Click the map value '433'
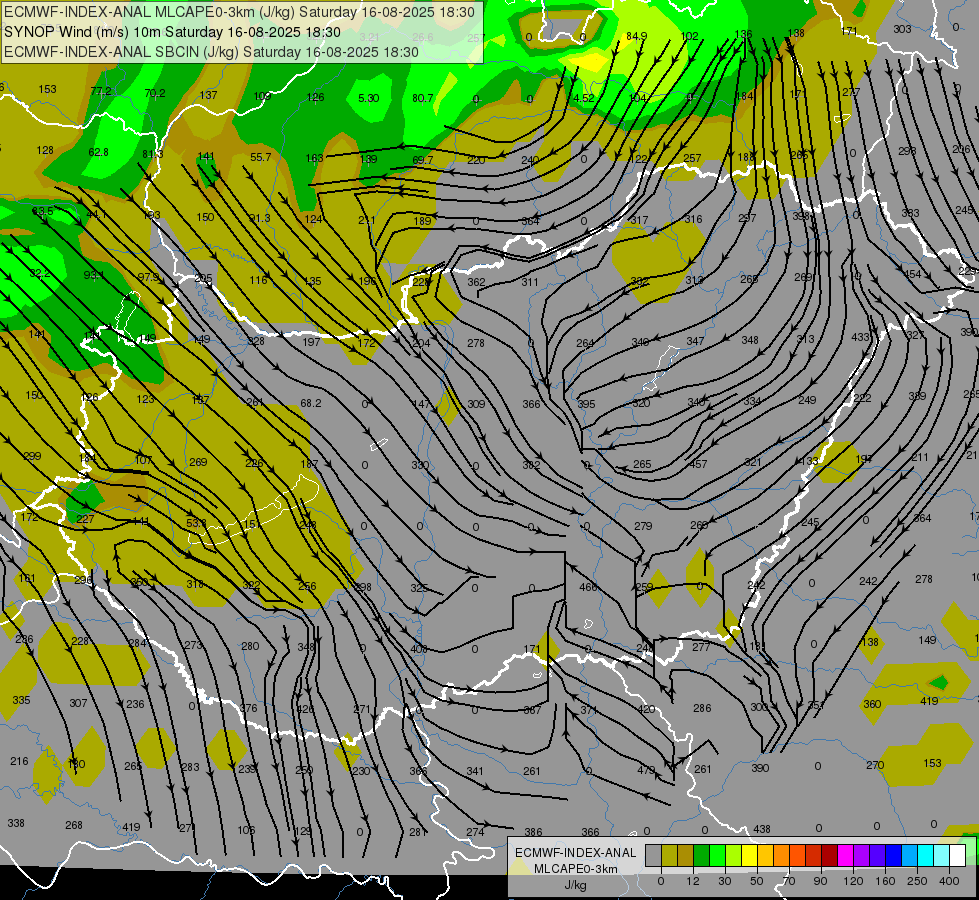The height and width of the screenshot is (900, 979). pyautogui.click(x=860, y=337)
